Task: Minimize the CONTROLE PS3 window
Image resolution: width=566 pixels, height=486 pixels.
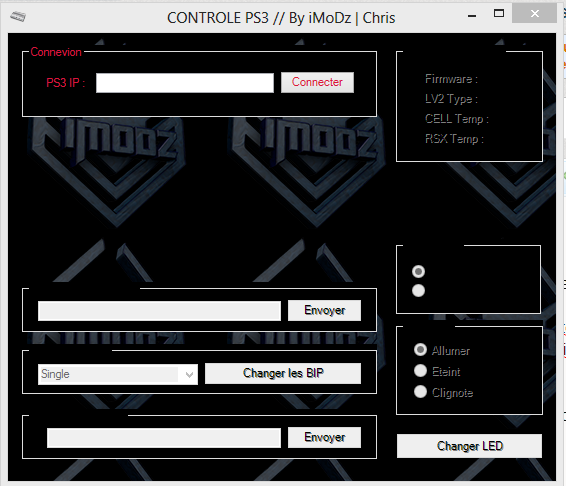Action: [x=472, y=16]
